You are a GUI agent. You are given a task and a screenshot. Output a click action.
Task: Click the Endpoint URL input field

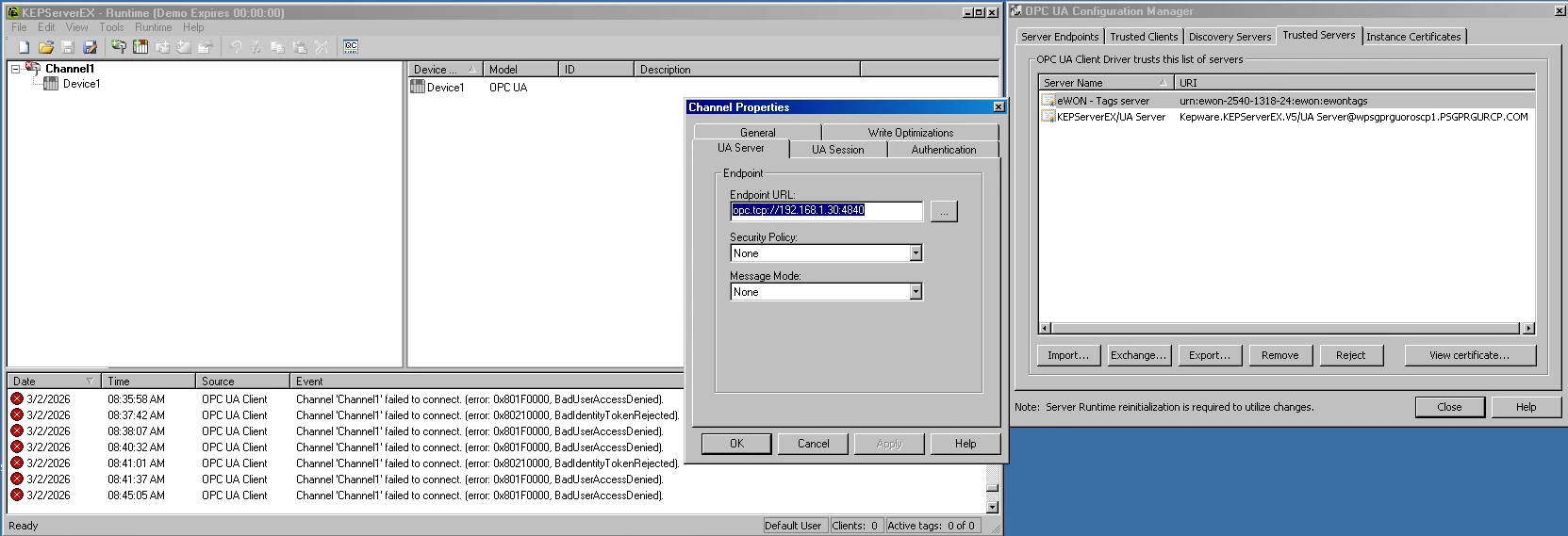click(x=827, y=211)
